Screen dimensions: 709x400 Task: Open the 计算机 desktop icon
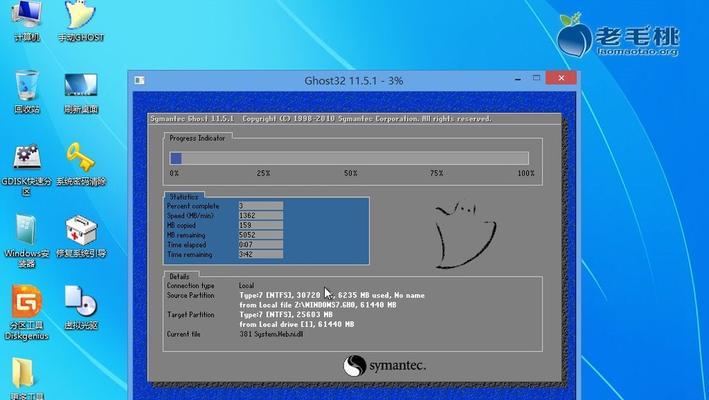pyautogui.click(x=27, y=19)
